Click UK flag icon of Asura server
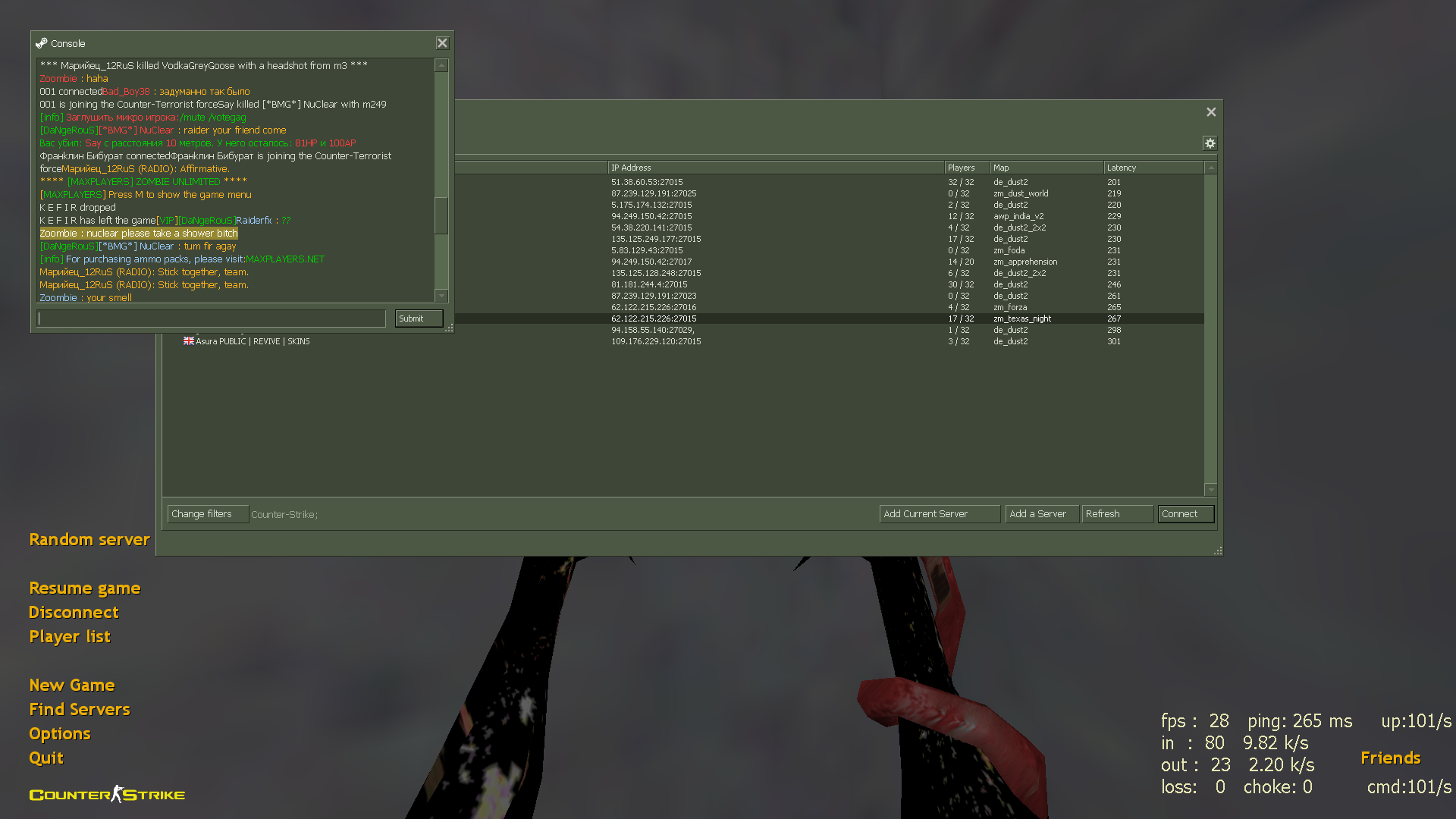The height and width of the screenshot is (819, 1456). point(188,341)
